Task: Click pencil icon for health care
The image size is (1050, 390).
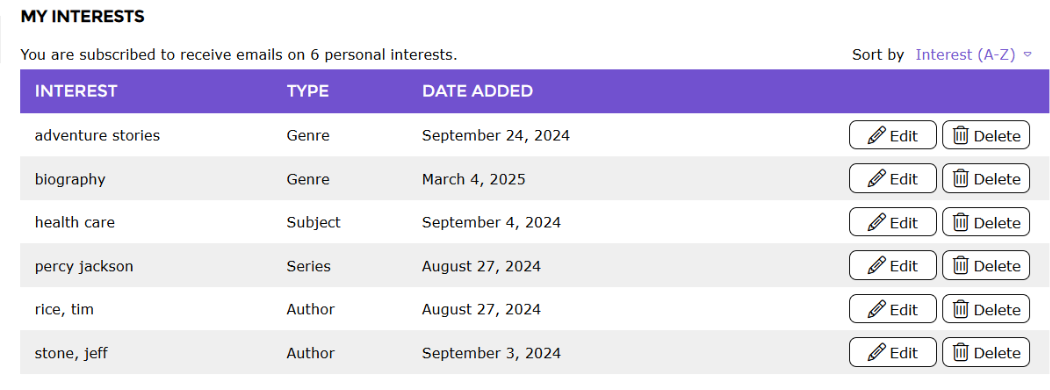Action: (x=877, y=222)
